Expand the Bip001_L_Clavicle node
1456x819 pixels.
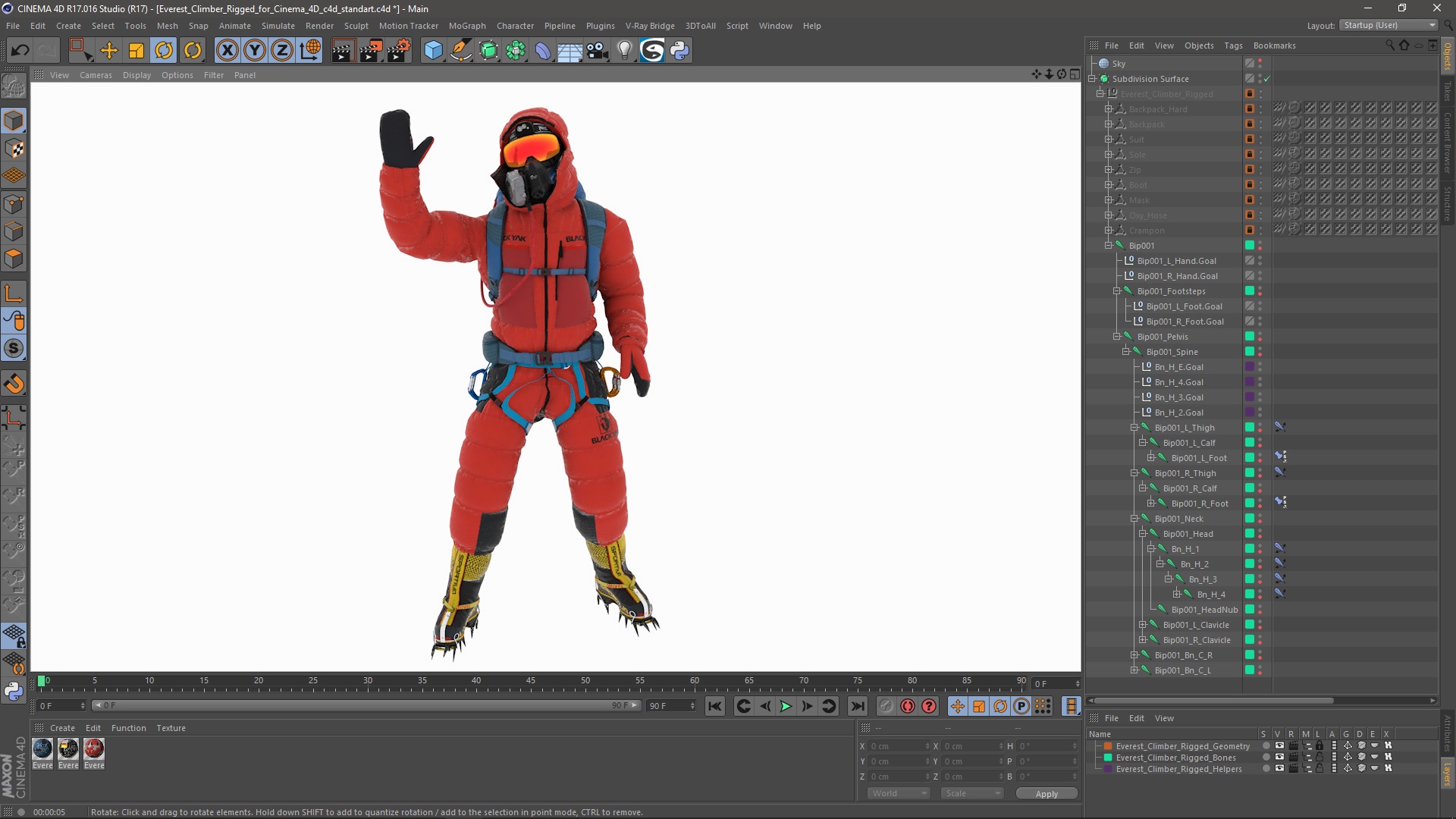coord(1143,625)
